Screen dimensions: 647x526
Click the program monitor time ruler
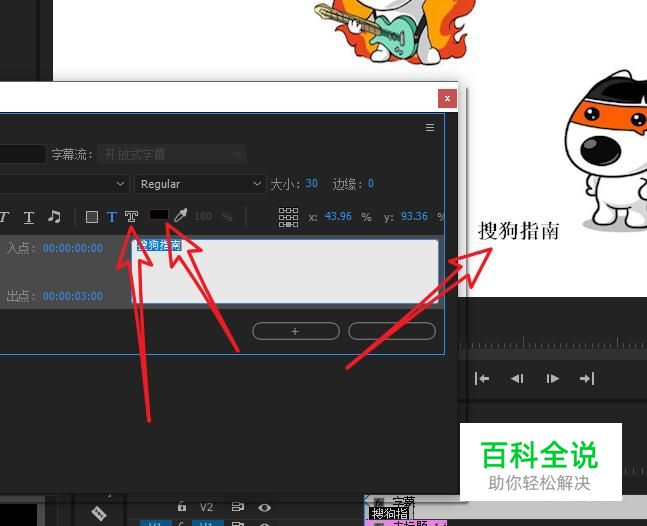click(553, 343)
